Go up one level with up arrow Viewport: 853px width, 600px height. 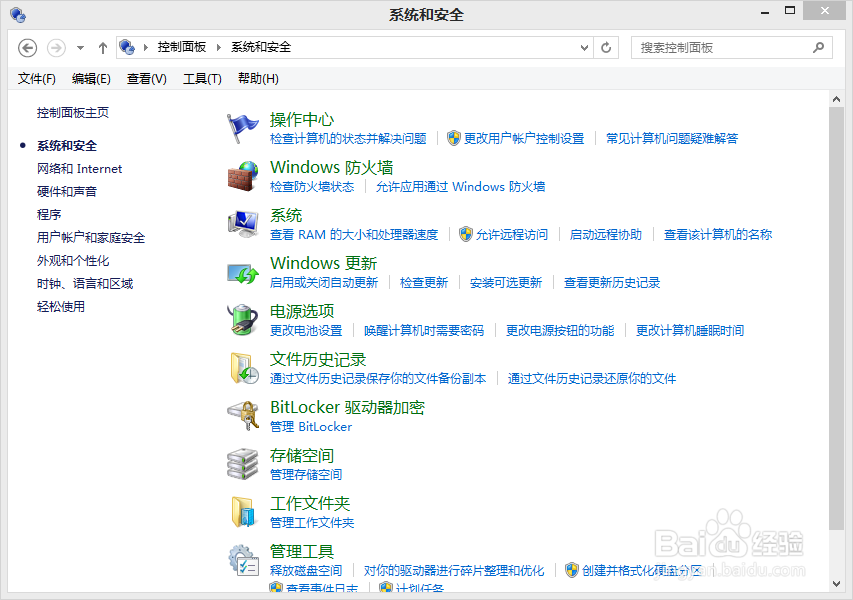[103, 48]
